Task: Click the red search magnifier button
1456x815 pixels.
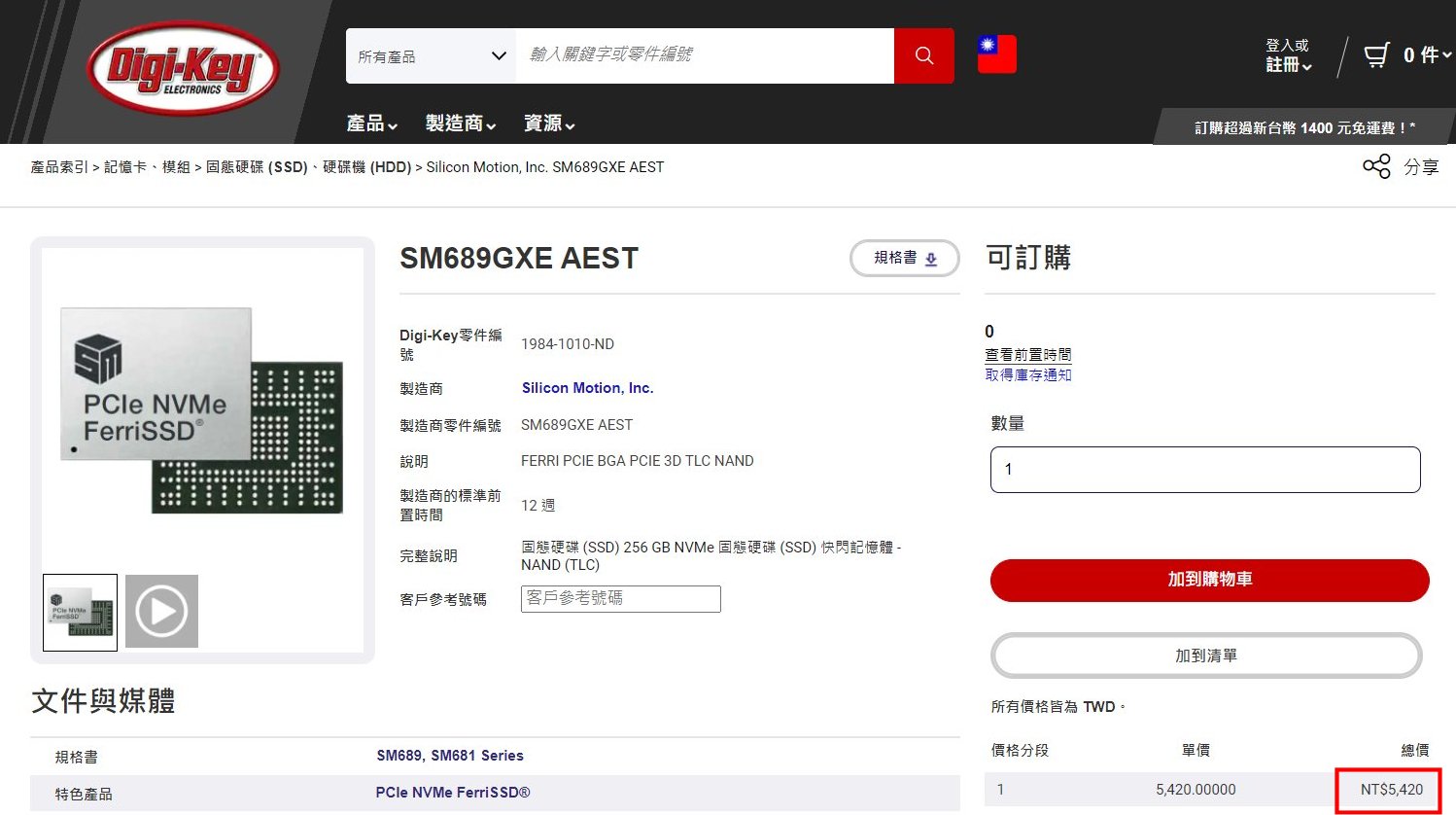Action: 923,55
